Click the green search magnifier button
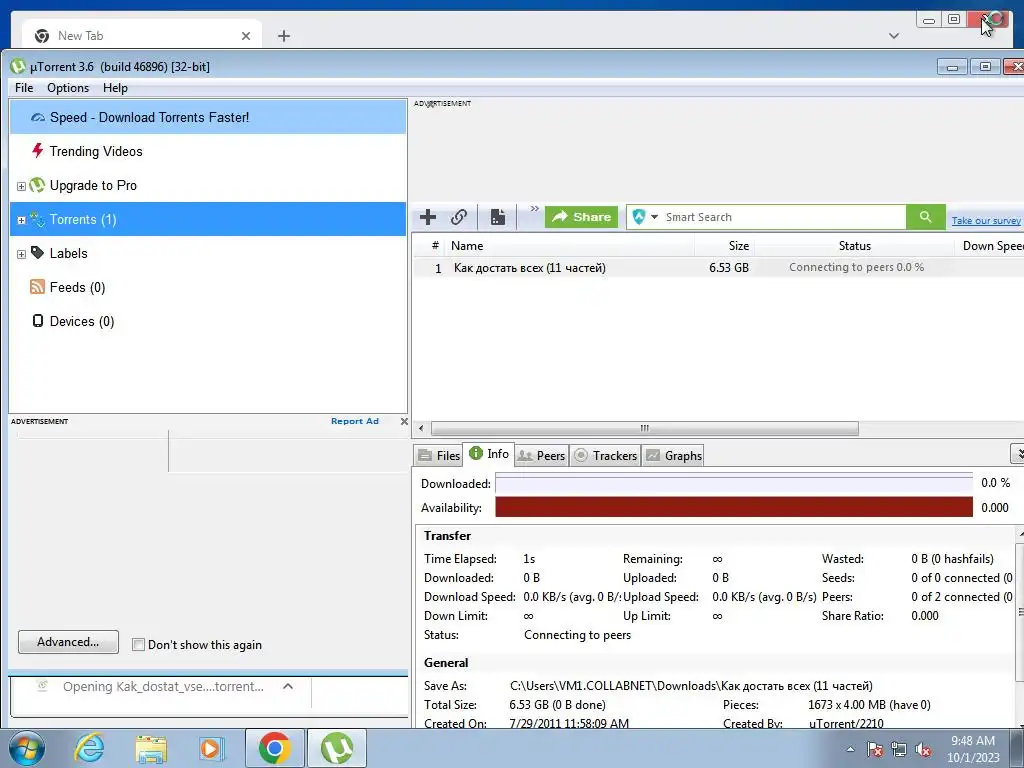Screen dimensions: 1024x768 pos(925,217)
